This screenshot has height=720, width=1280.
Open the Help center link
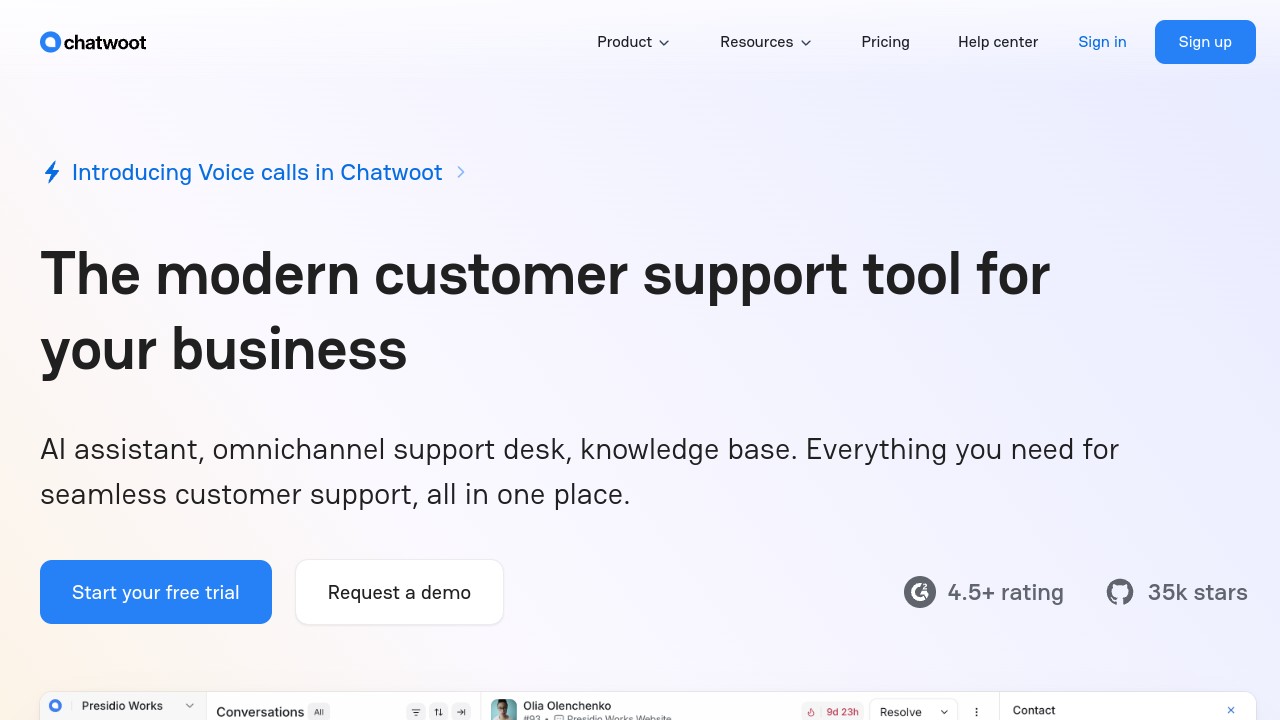pos(998,42)
